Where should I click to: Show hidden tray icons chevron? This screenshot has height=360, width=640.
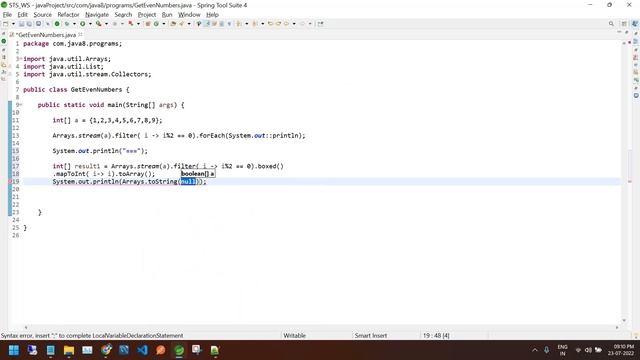click(535, 350)
